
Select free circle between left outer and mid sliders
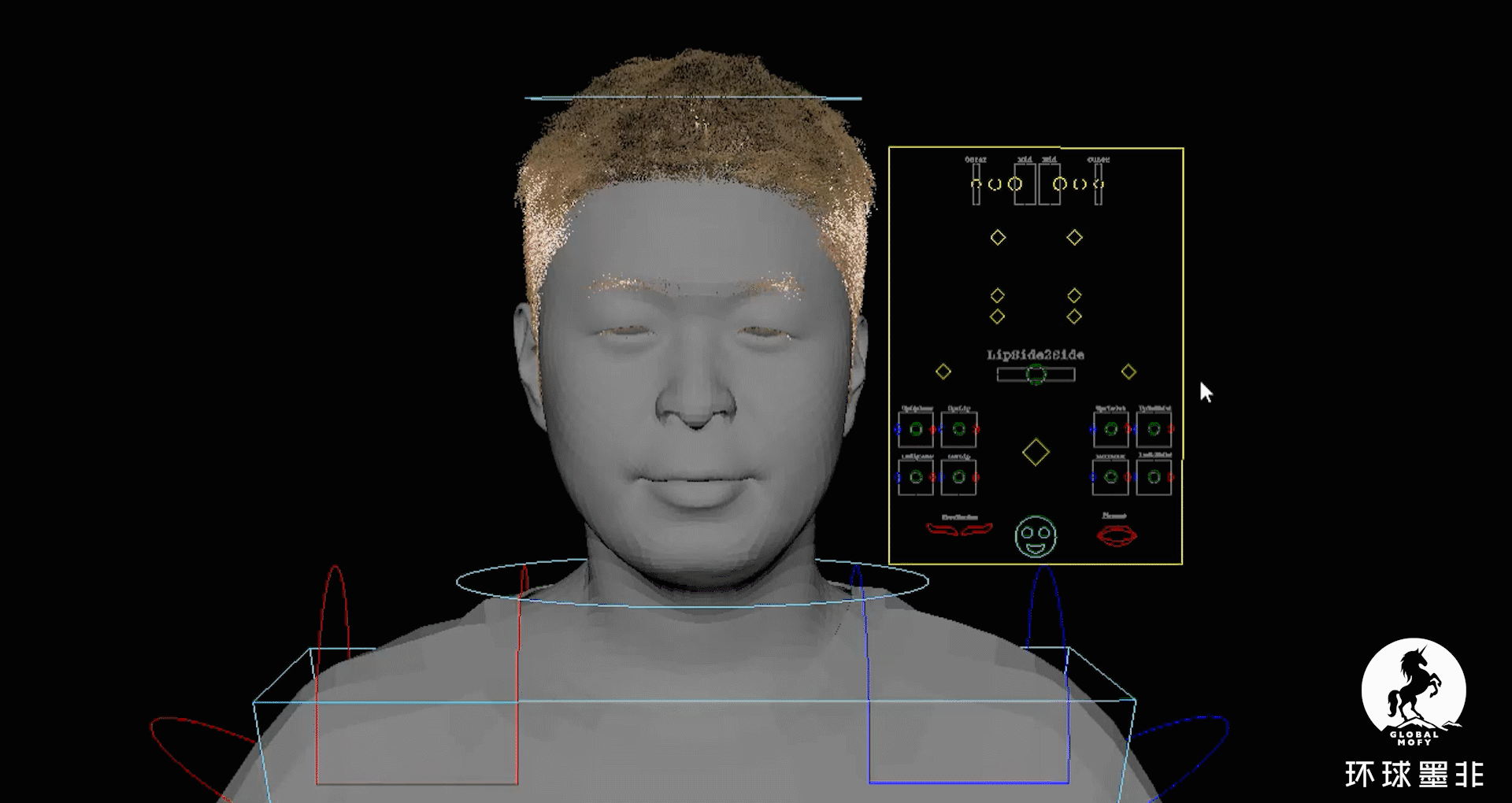click(x=995, y=184)
